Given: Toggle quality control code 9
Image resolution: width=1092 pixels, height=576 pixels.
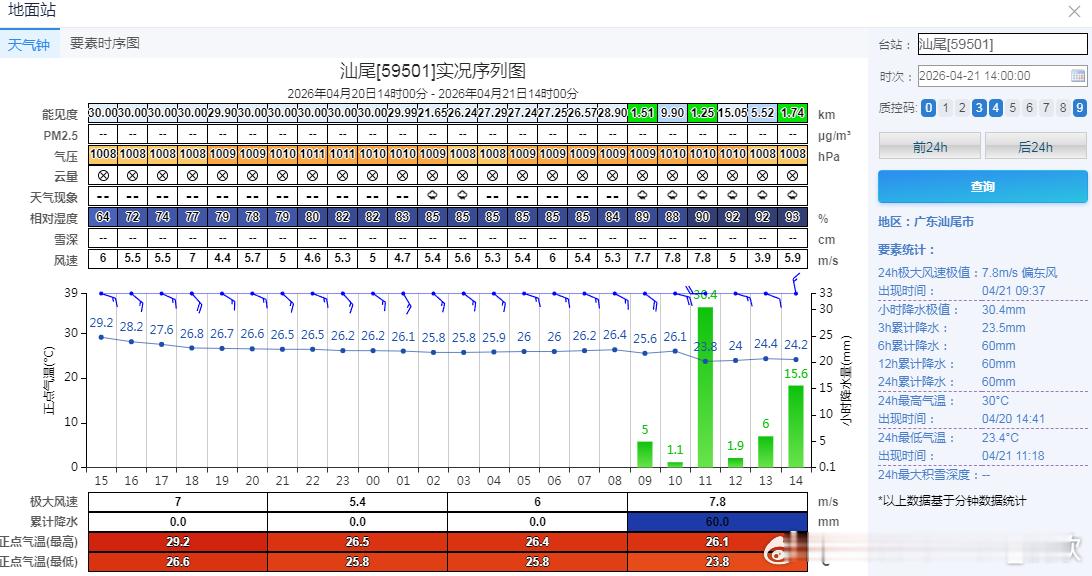Looking at the screenshot, I should (1079, 108).
